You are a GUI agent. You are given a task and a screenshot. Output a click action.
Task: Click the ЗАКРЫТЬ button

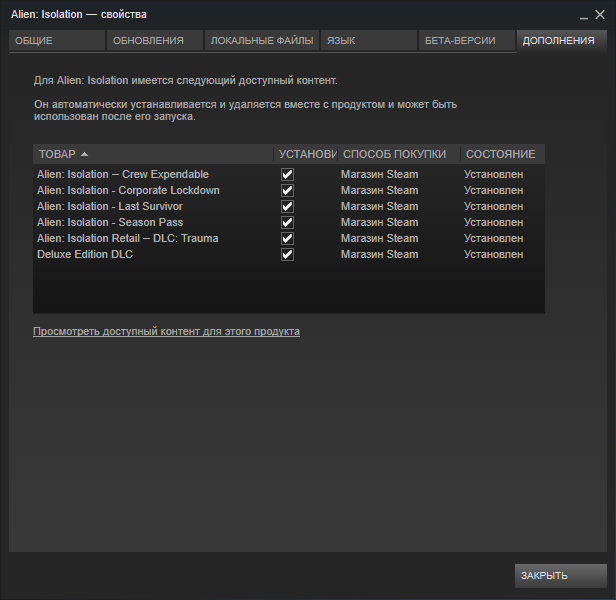pyautogui.click(x=561, y=576)
